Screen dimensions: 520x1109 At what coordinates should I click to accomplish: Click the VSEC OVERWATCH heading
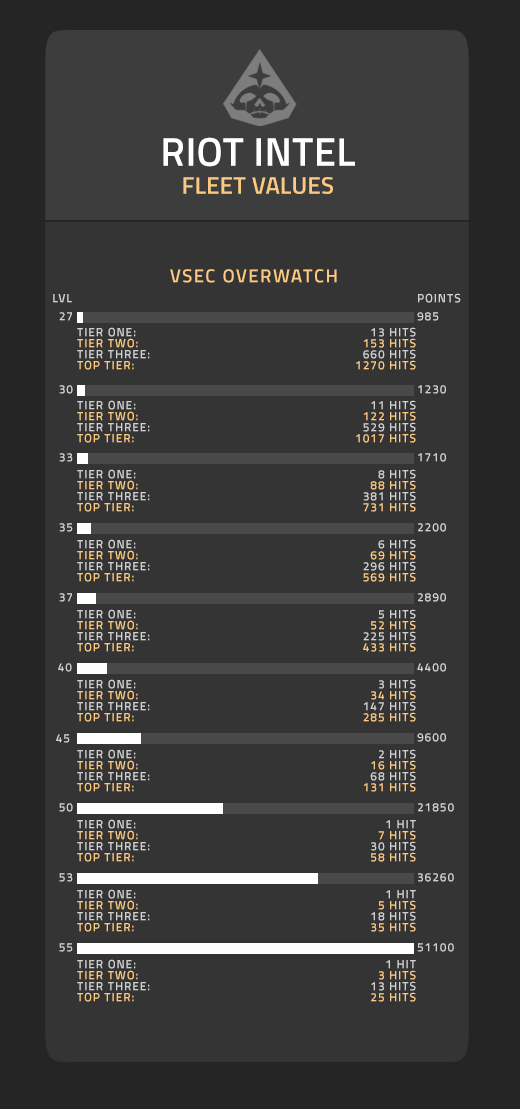(x=254, y=276)
